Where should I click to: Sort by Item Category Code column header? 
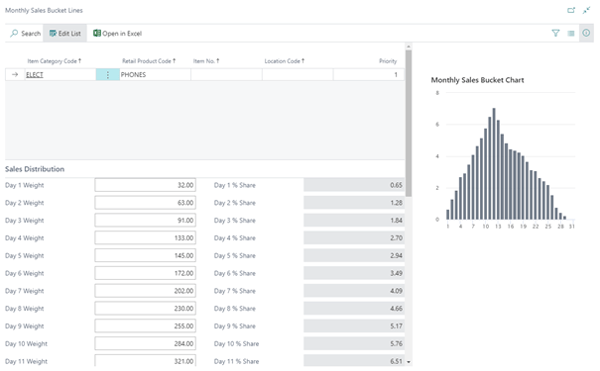[x=54, y=61]
